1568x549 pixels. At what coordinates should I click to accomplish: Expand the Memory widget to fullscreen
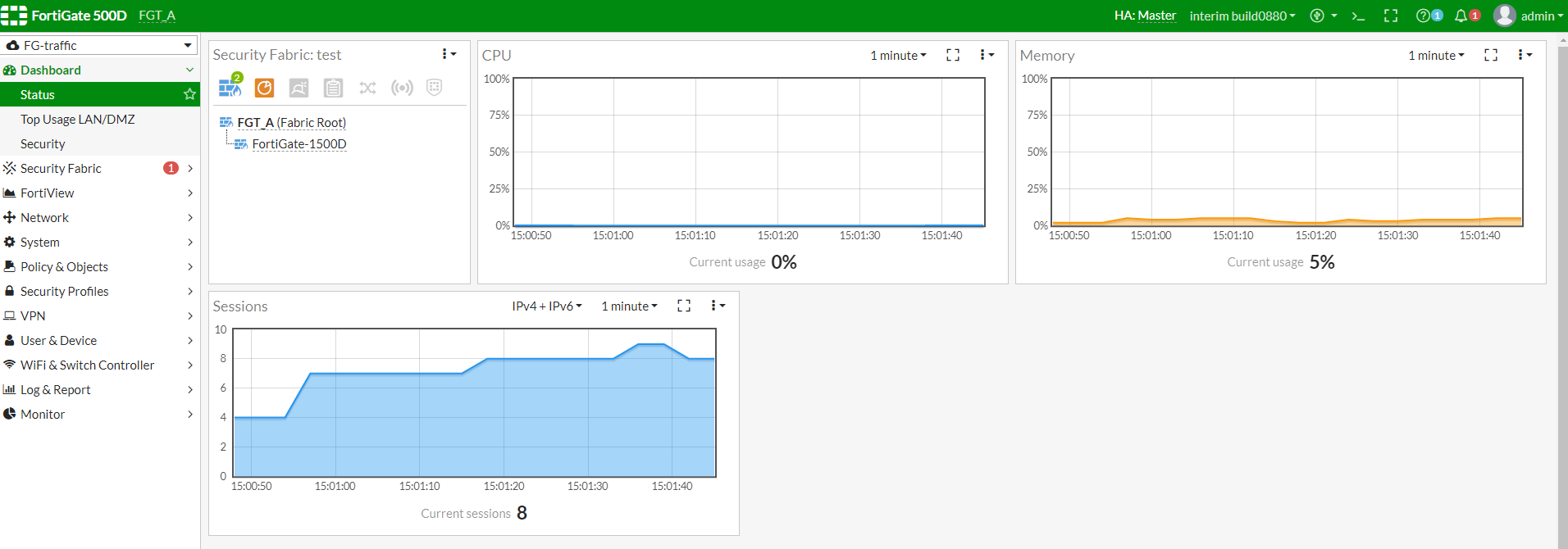pyautogui.click(x=1491, y=55)
